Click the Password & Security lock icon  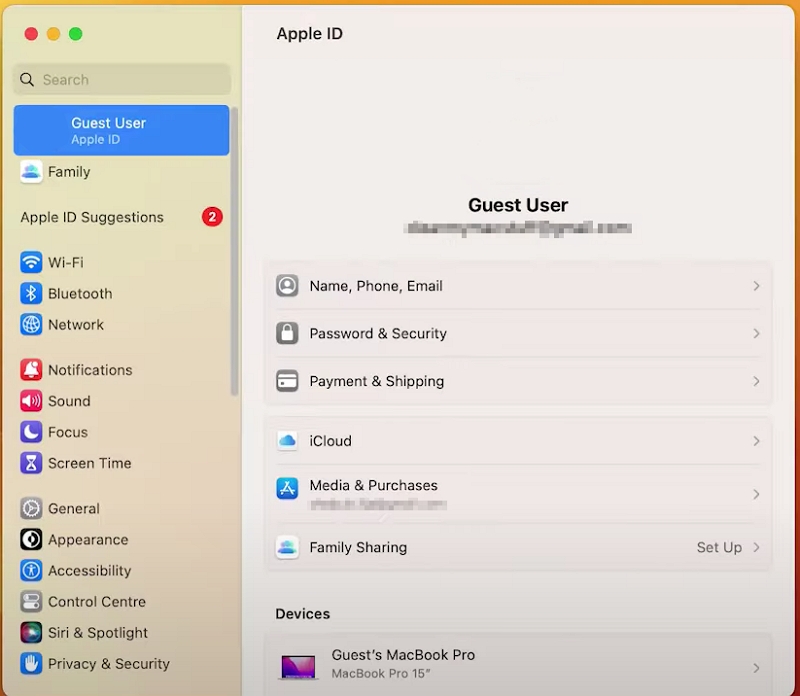(287, 333)
